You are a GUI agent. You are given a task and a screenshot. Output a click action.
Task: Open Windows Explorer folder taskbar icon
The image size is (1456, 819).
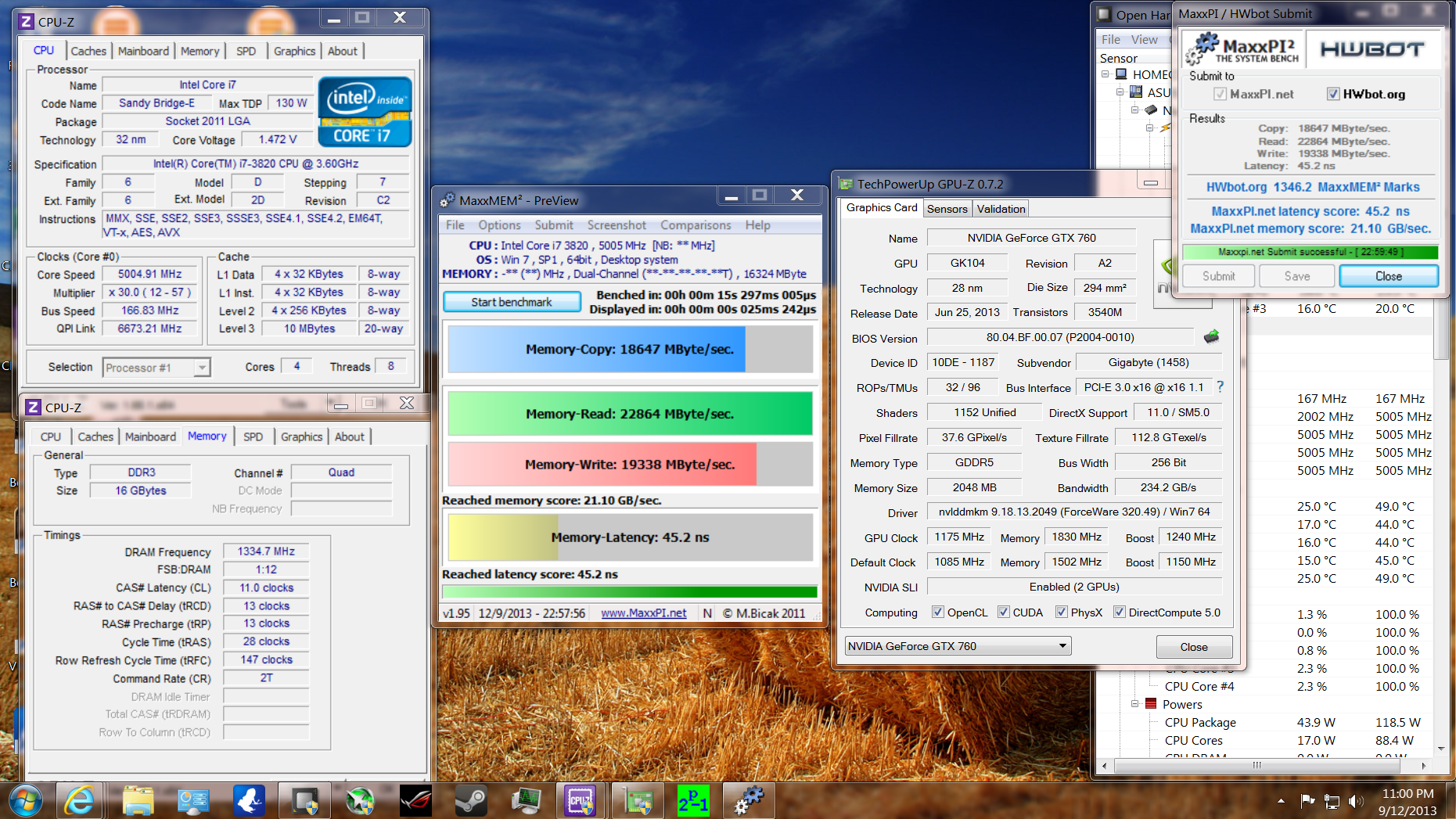tap(138, 800)
